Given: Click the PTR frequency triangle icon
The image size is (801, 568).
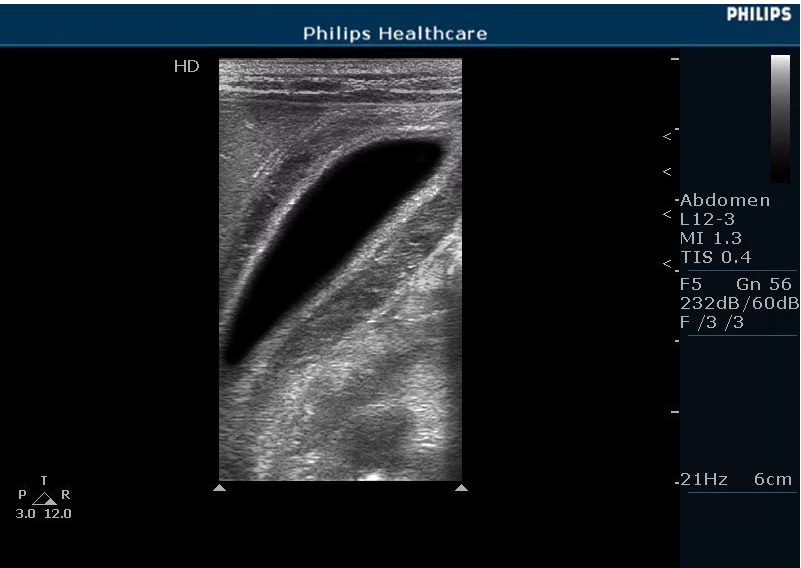Looking at the screenshot, I should point(44,497).
